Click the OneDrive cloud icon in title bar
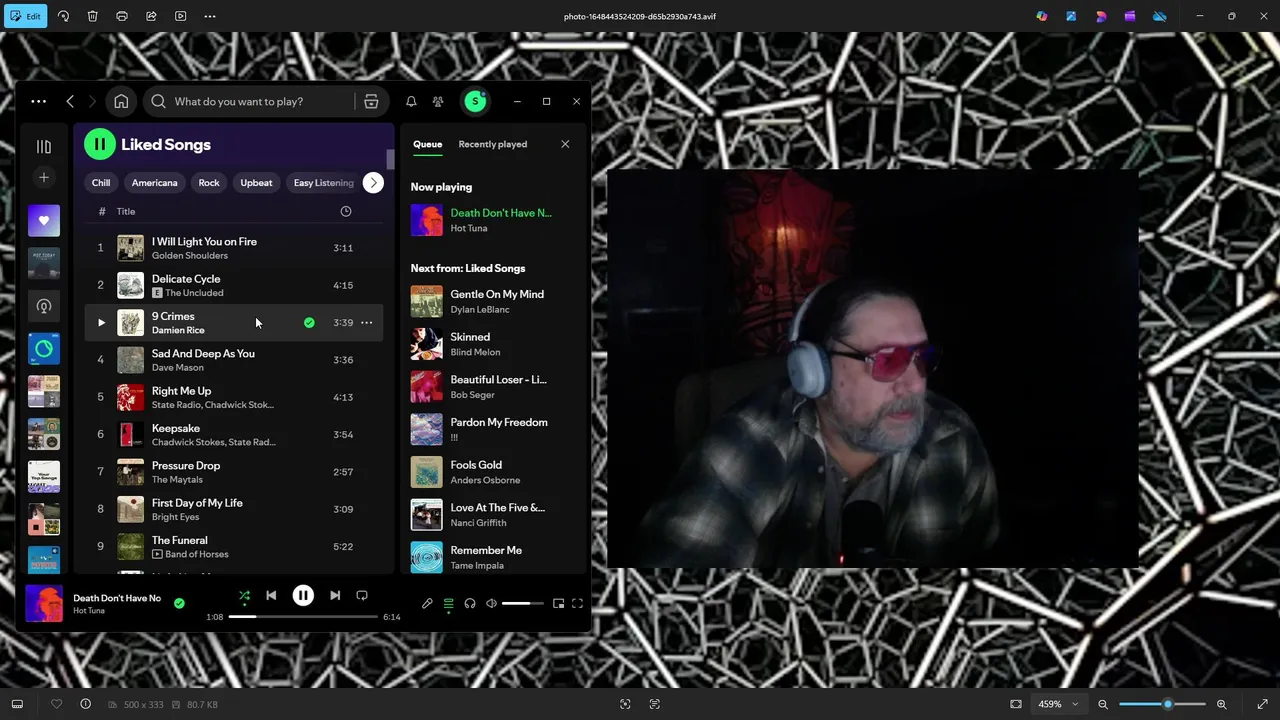This screenshot has height=720, width=1280. coord(1160,16)
